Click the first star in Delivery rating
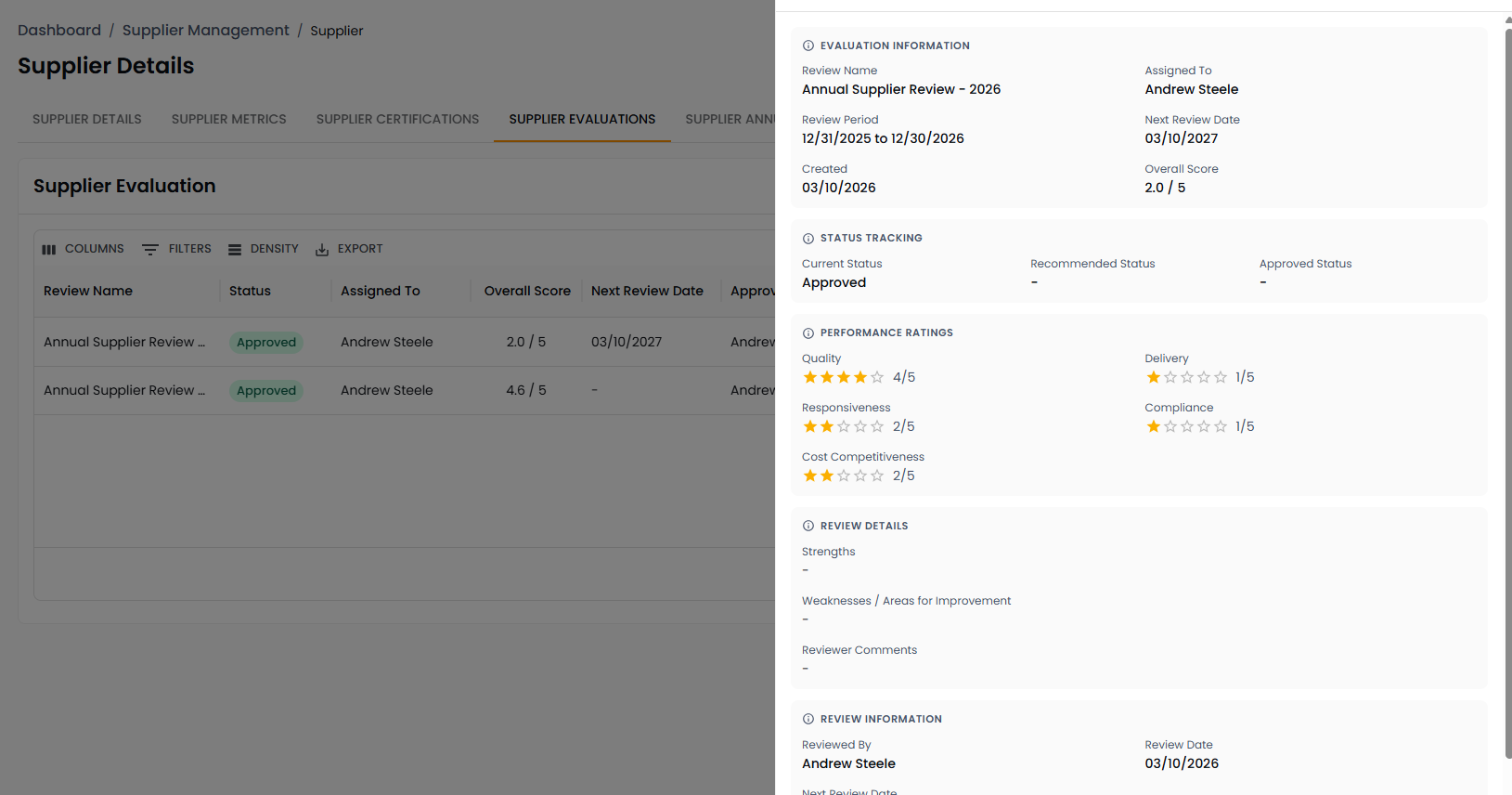This screenshot has height=795, width=1512. [1154, 377]
